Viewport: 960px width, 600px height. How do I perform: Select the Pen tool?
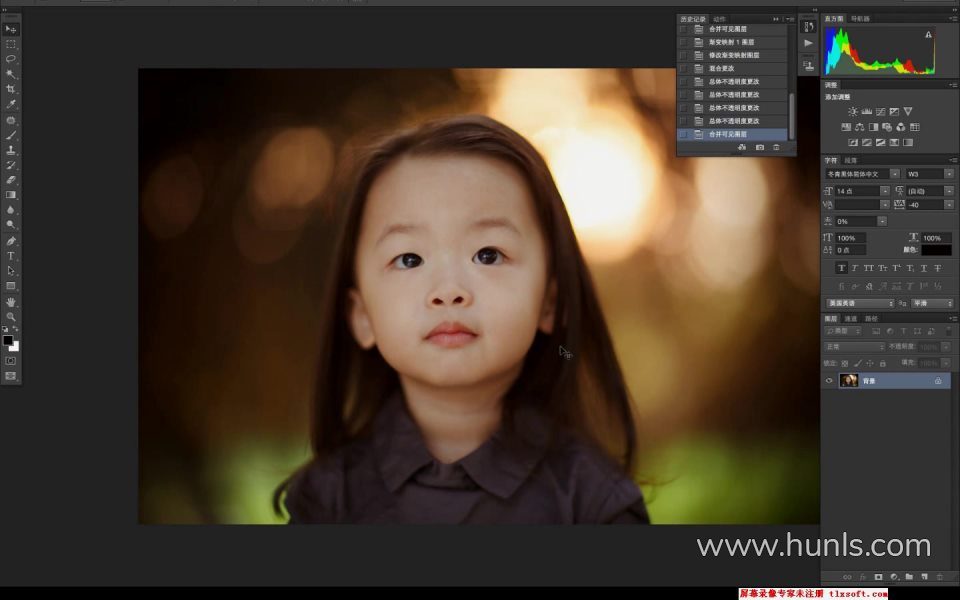click(10, 241)
